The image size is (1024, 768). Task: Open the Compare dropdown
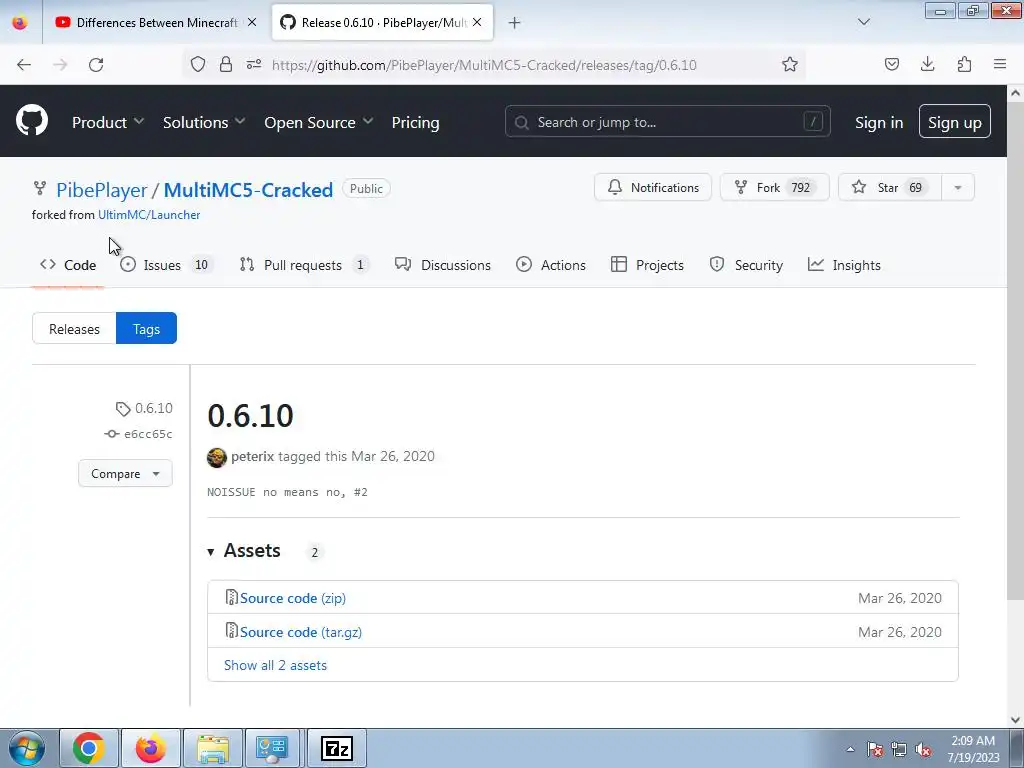coord(125,473)
